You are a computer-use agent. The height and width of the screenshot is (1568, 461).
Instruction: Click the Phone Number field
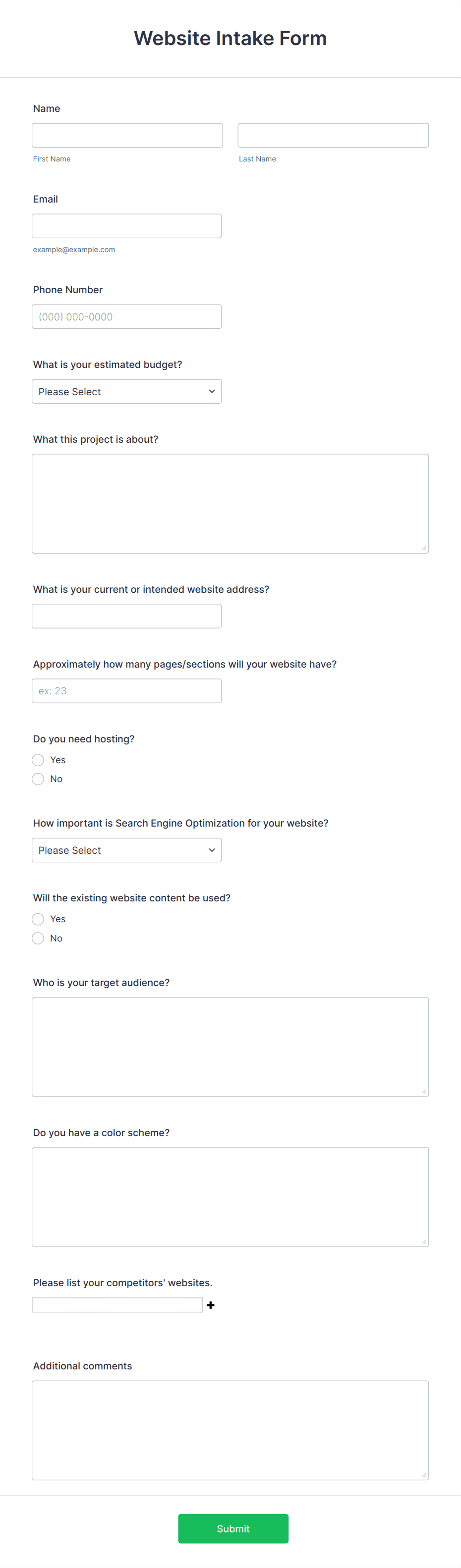point(126,316)
